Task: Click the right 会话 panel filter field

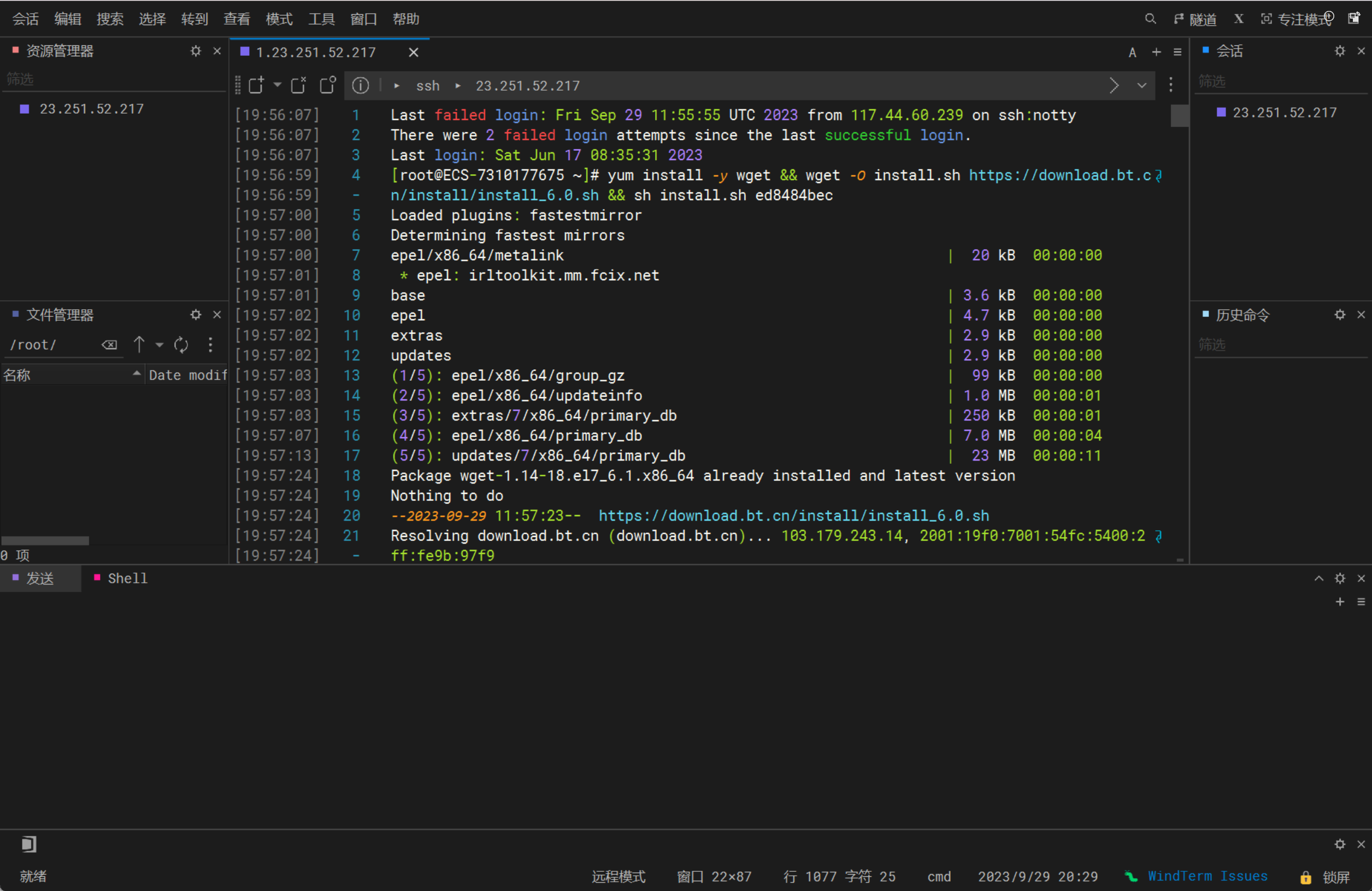Action: pos(1281,81)
